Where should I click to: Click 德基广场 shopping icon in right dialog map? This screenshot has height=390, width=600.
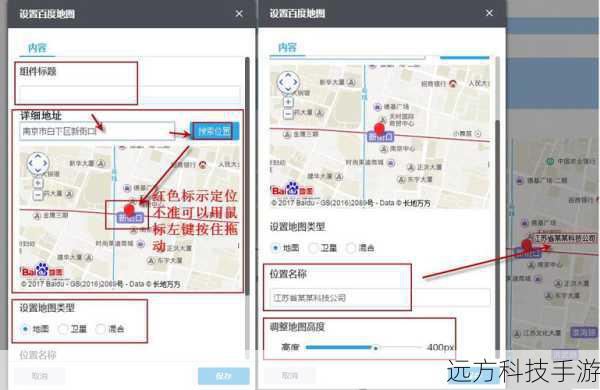click(378, 107)
